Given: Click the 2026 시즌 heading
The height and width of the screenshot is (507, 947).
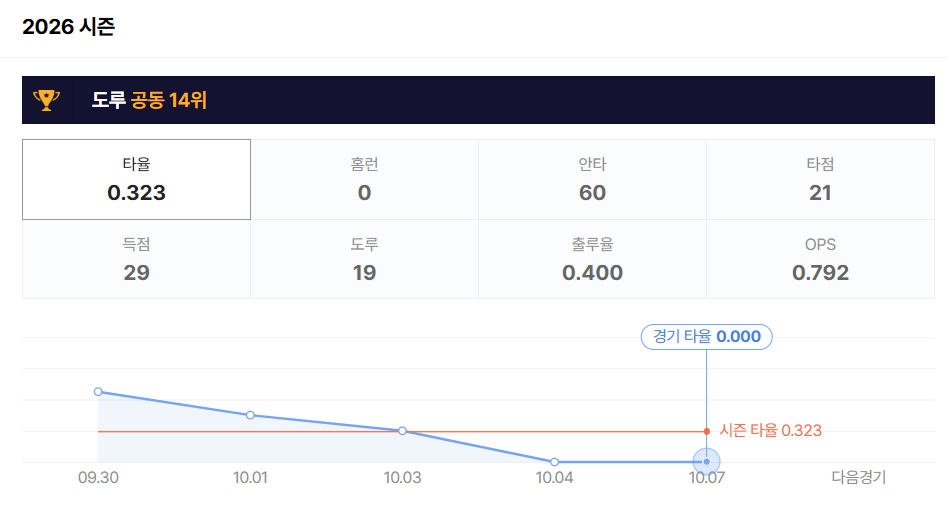Looking at the screenshot, I should (x=68, y=27).
